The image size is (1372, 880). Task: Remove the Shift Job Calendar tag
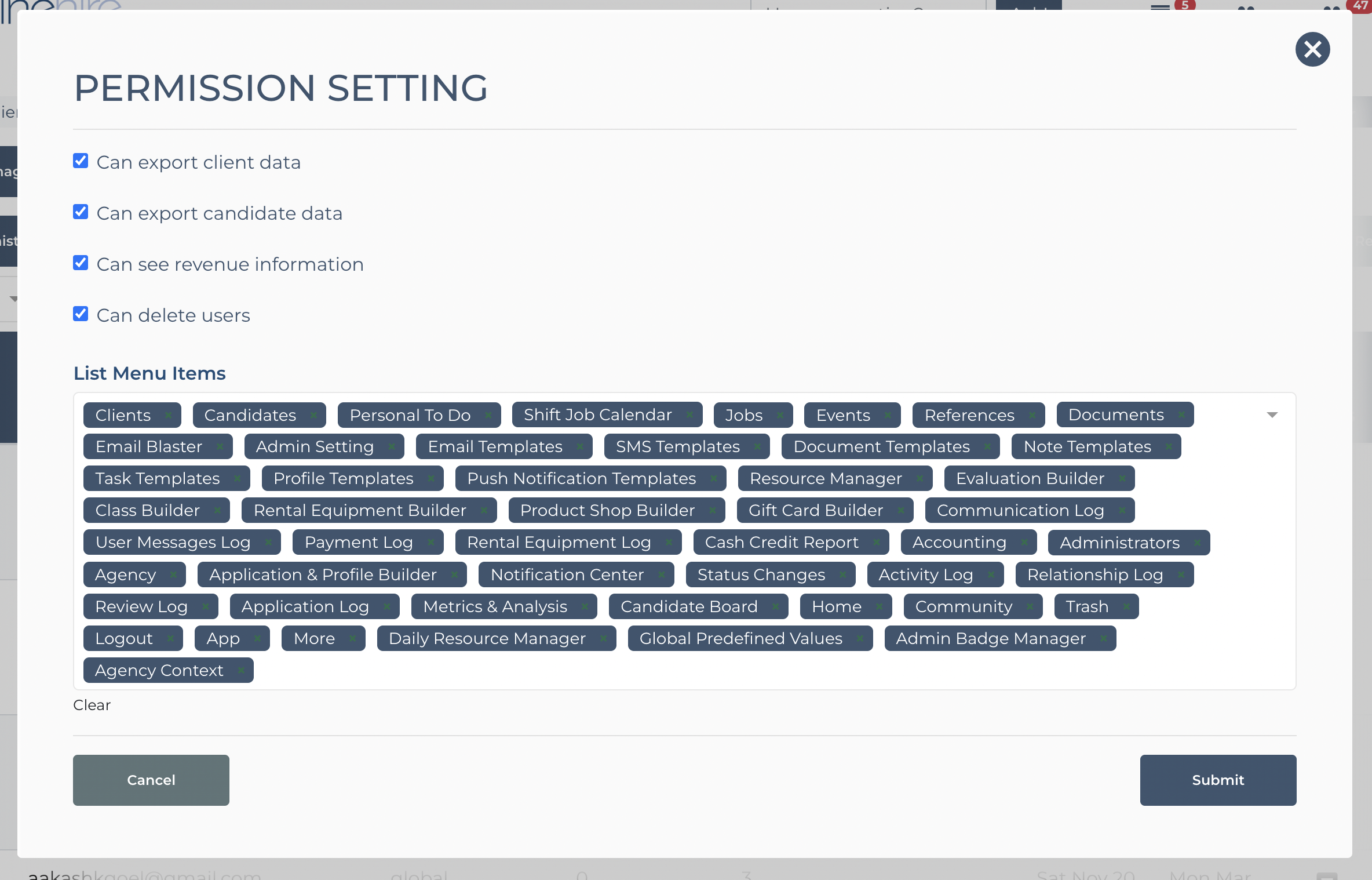click(x=689, y=415)
